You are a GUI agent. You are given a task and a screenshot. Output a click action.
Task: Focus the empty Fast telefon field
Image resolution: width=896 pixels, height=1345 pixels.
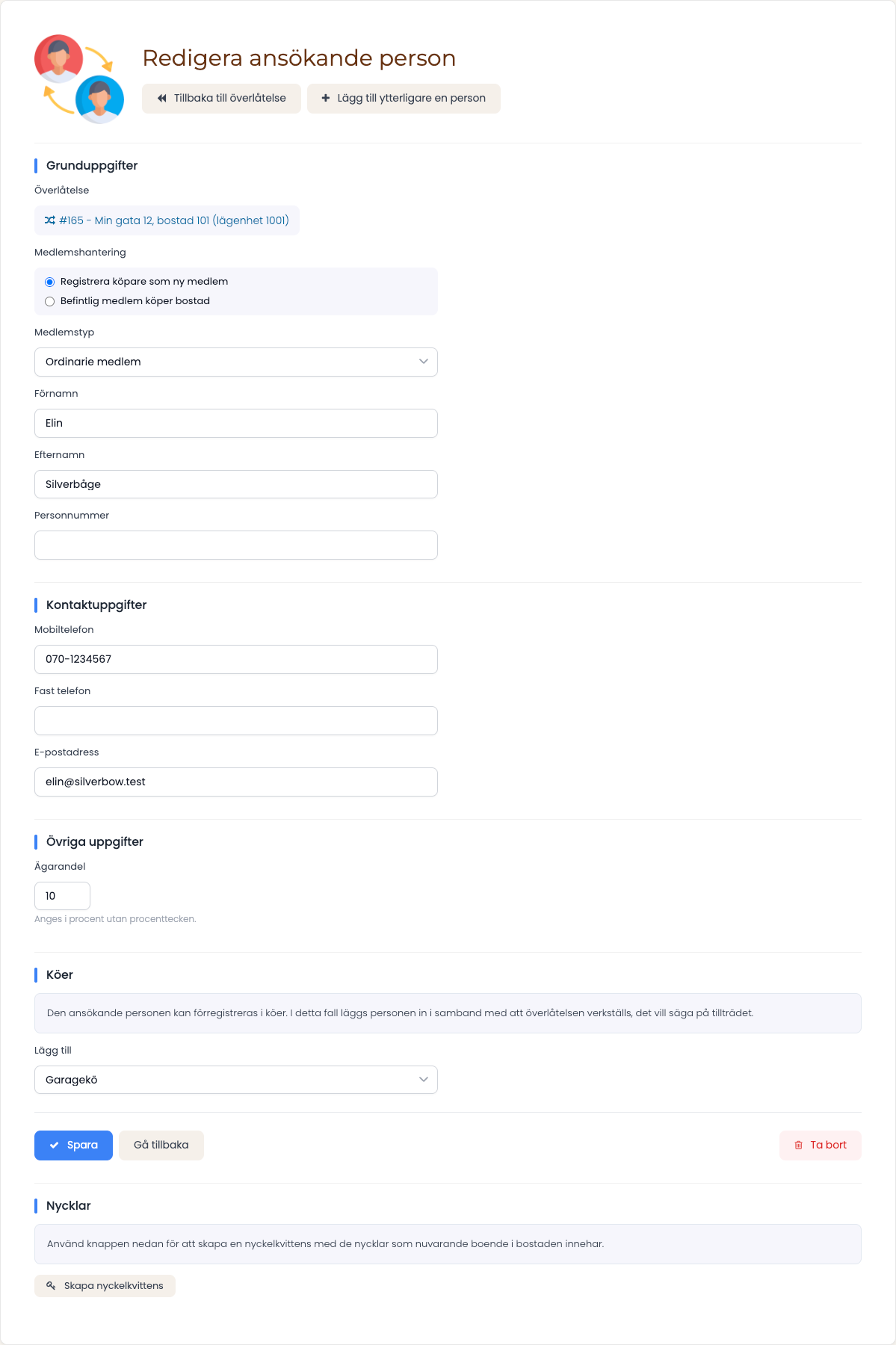(236, 720)
